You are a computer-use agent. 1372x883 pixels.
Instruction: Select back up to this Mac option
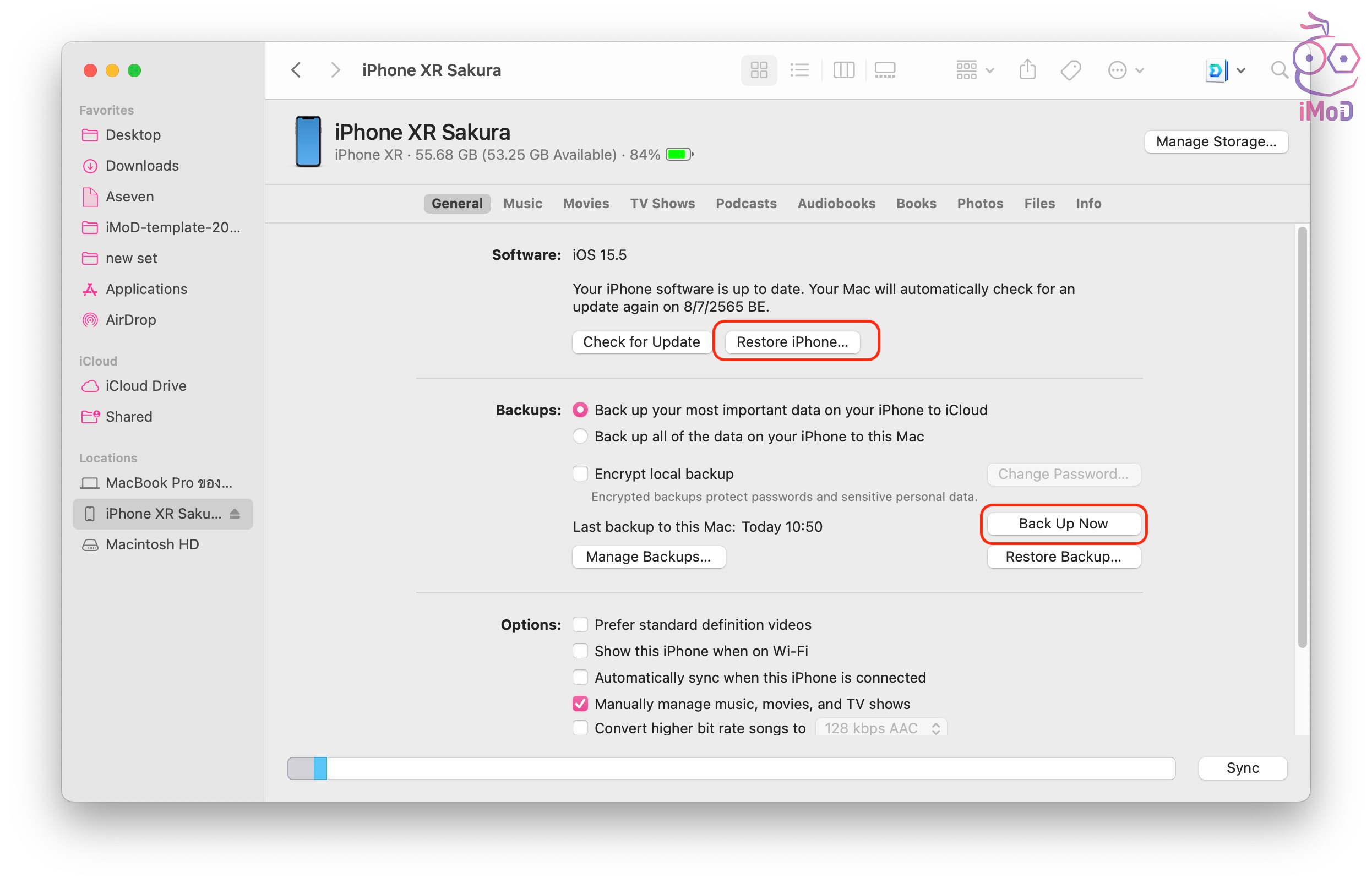[580, 437]
